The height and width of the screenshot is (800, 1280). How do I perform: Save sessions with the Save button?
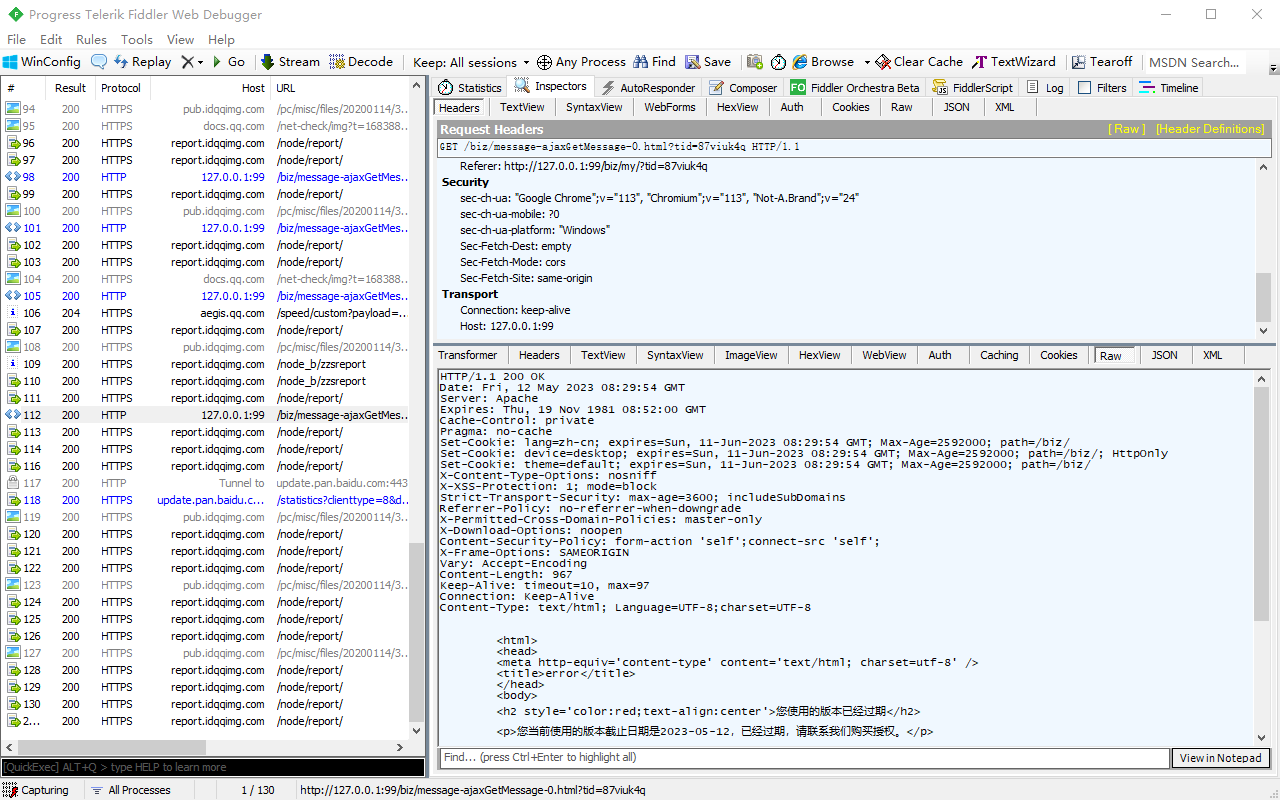click(708, 62)
